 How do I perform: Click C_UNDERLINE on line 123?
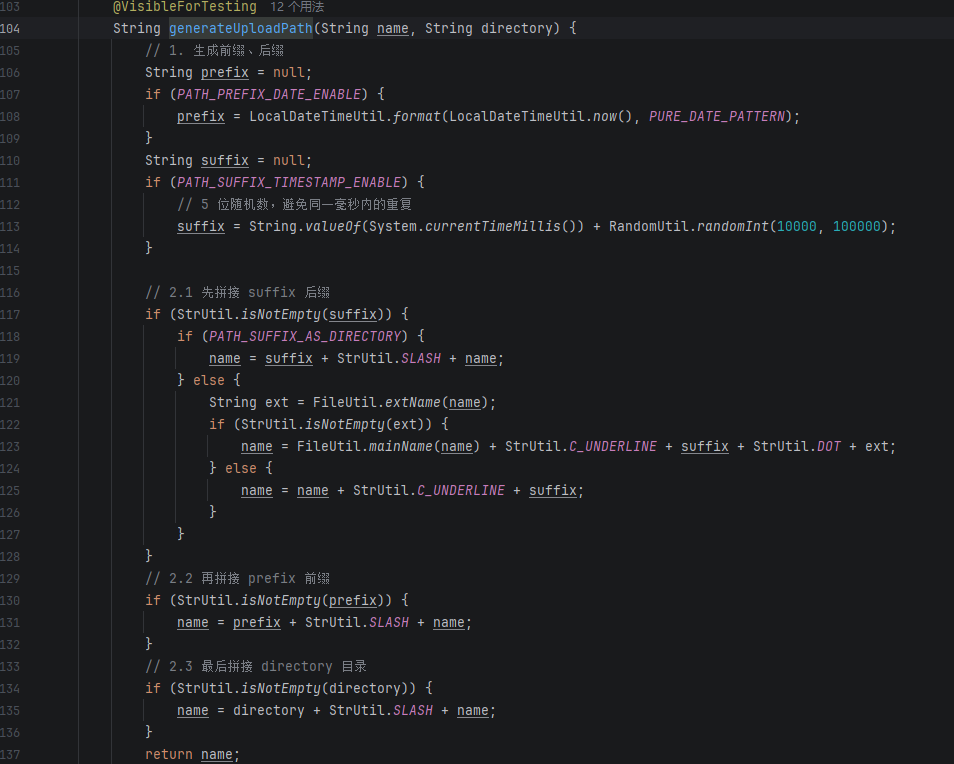[613, 446]
